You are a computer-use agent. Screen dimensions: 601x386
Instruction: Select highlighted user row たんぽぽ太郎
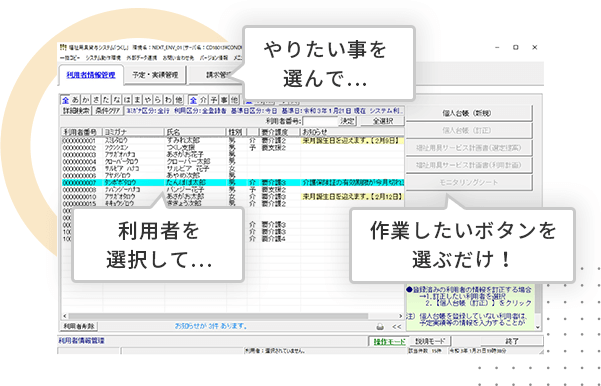point(233,182)
